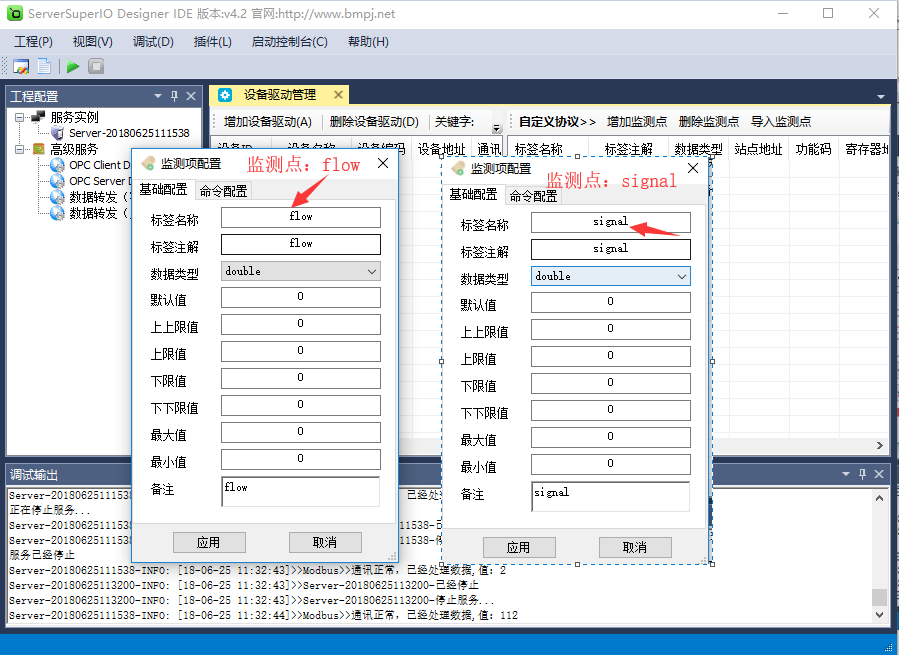Open the 视图(V) menu
Image resolution: width=899 pixels, height=655 pixels.
(92, 42)
